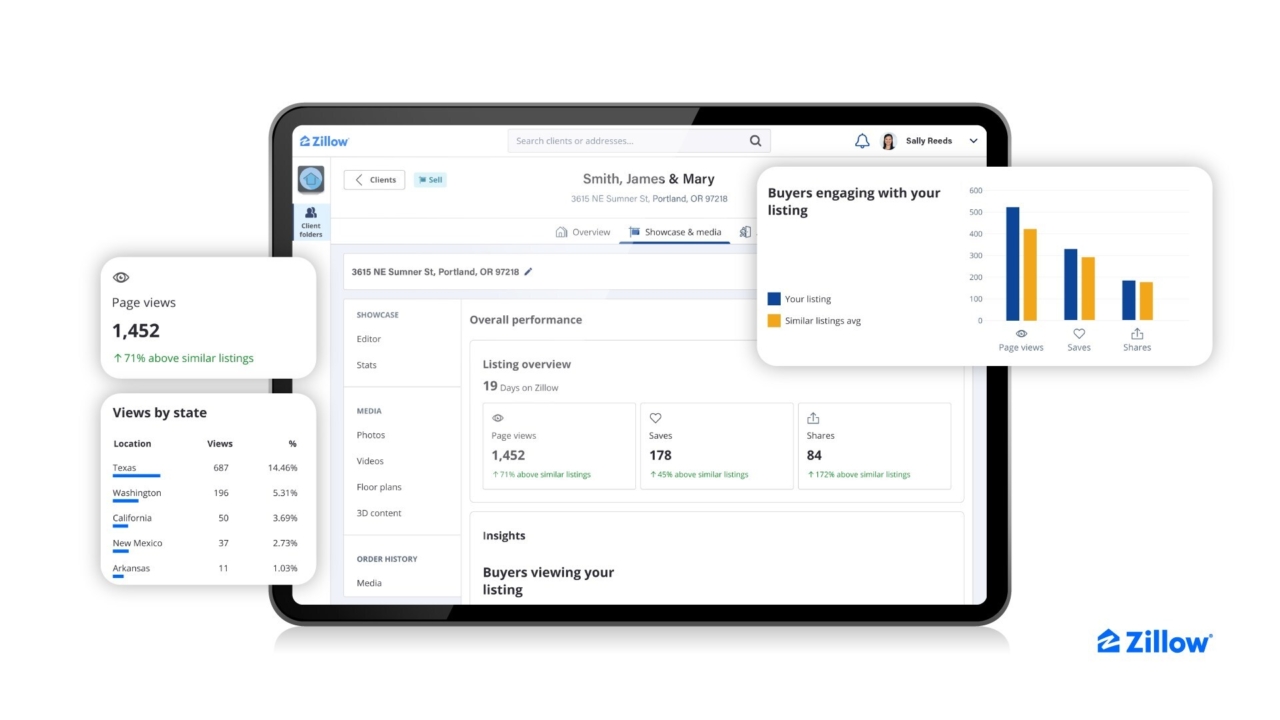This screenshot has height=720, width=1280.
Task: Click the Zillow logo in the header
Action: point(323,140)
